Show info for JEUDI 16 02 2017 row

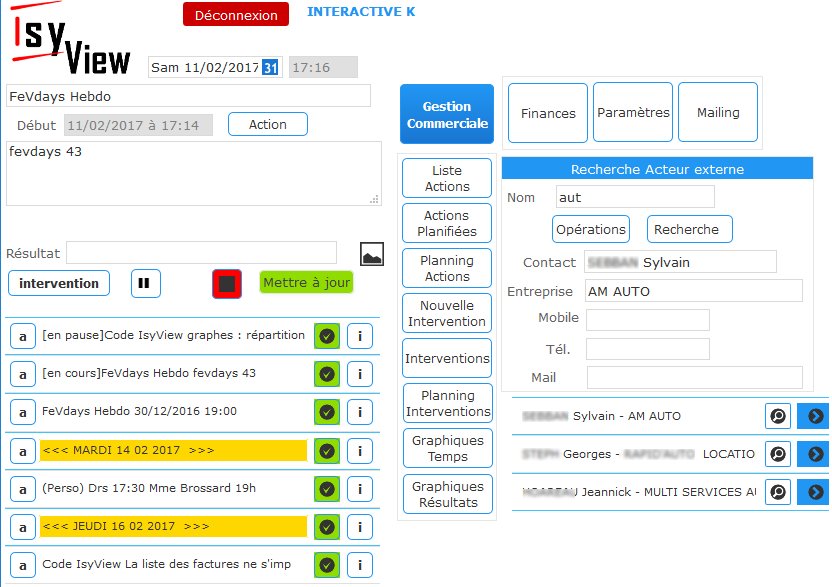[360, 527]
